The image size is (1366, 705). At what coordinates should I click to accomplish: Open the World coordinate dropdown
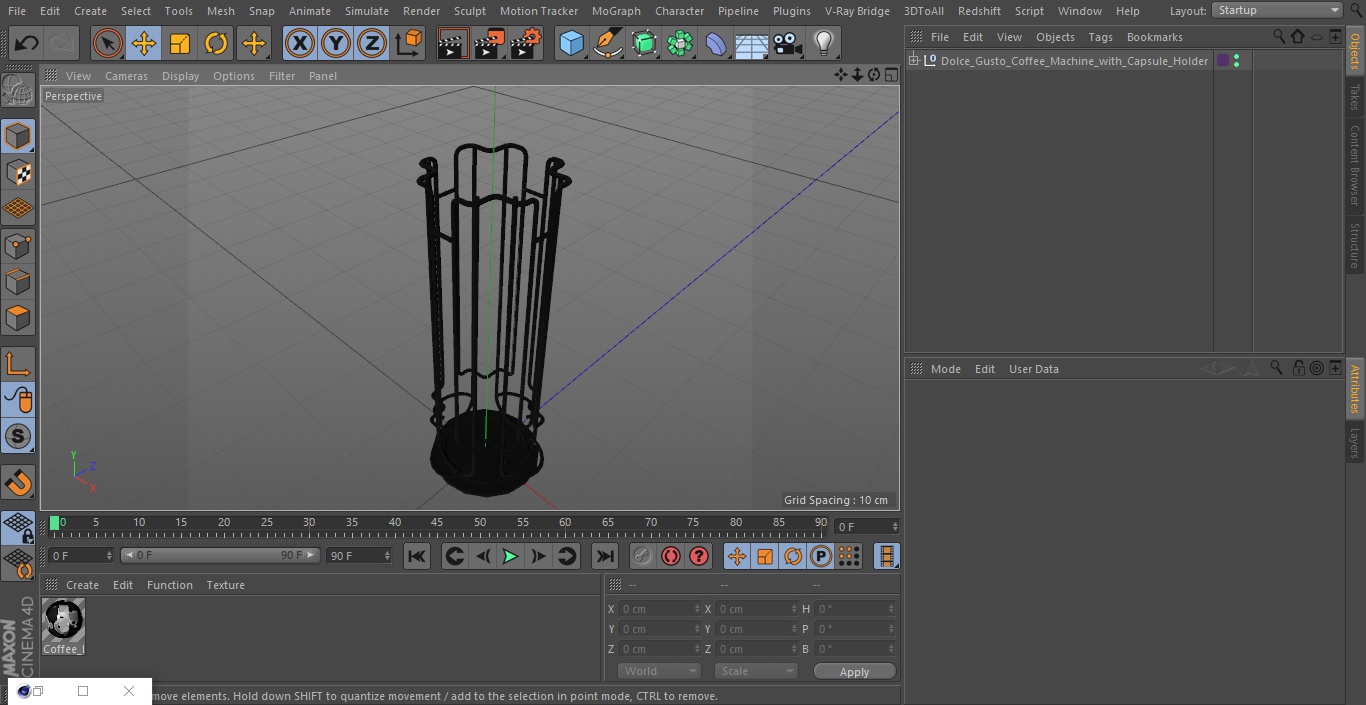pyautogui.click(x=659, y=671)
